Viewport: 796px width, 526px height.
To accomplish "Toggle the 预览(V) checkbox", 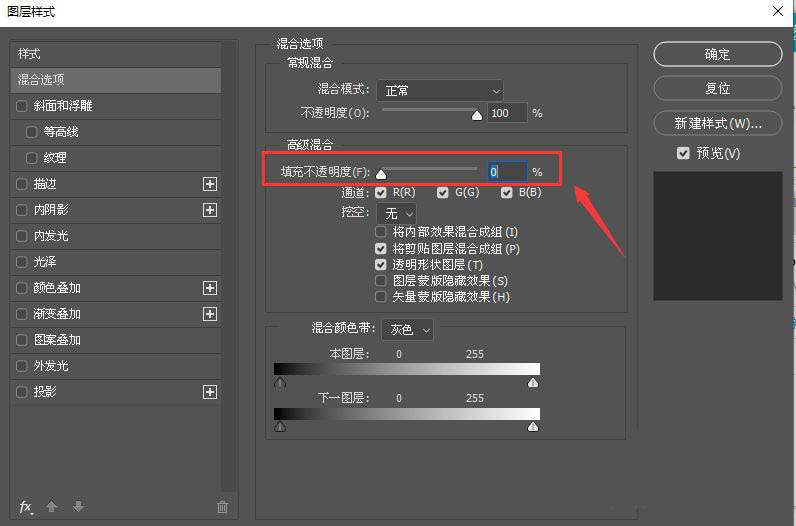I will coord(683,153).
